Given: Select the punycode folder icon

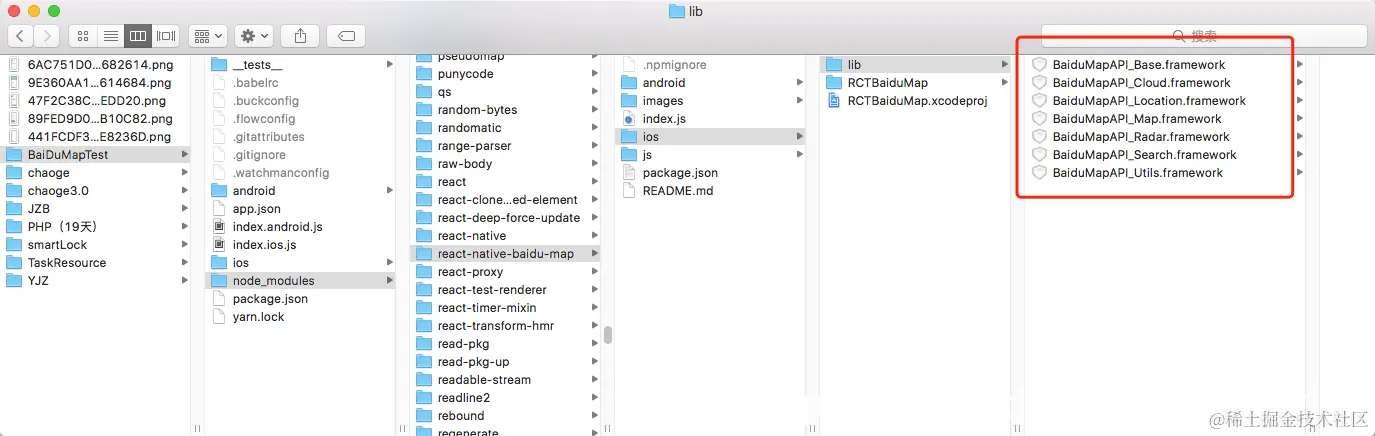Looking at the screenshot, I should [425, 74].
